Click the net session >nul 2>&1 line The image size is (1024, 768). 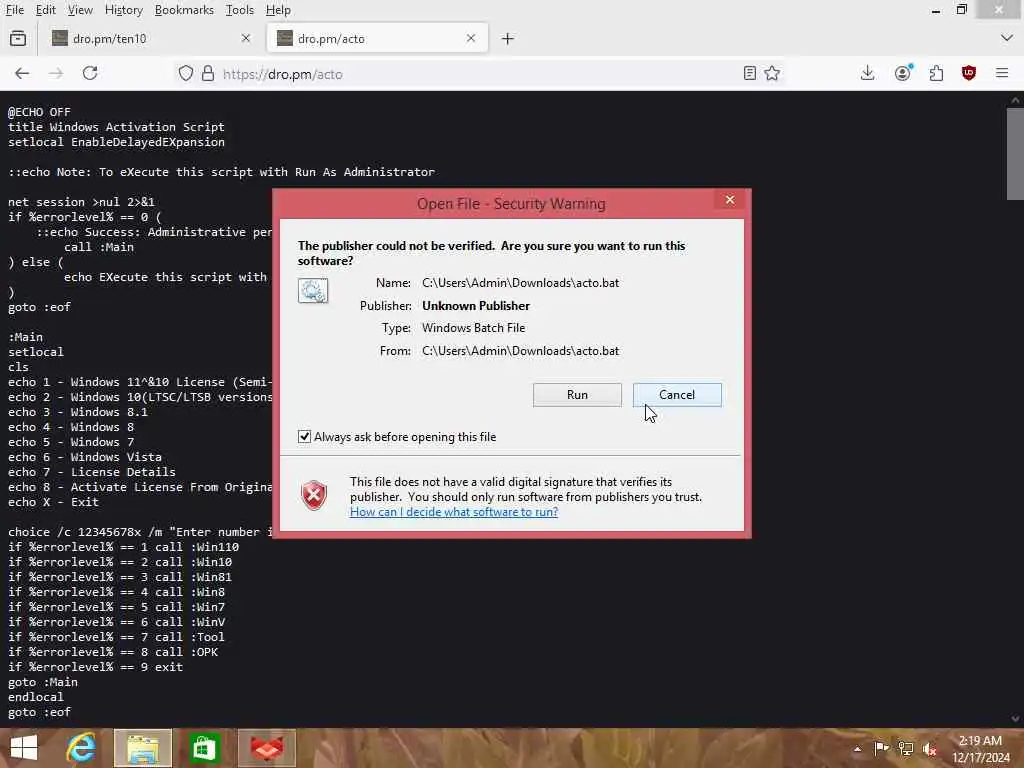pos(82,202)
